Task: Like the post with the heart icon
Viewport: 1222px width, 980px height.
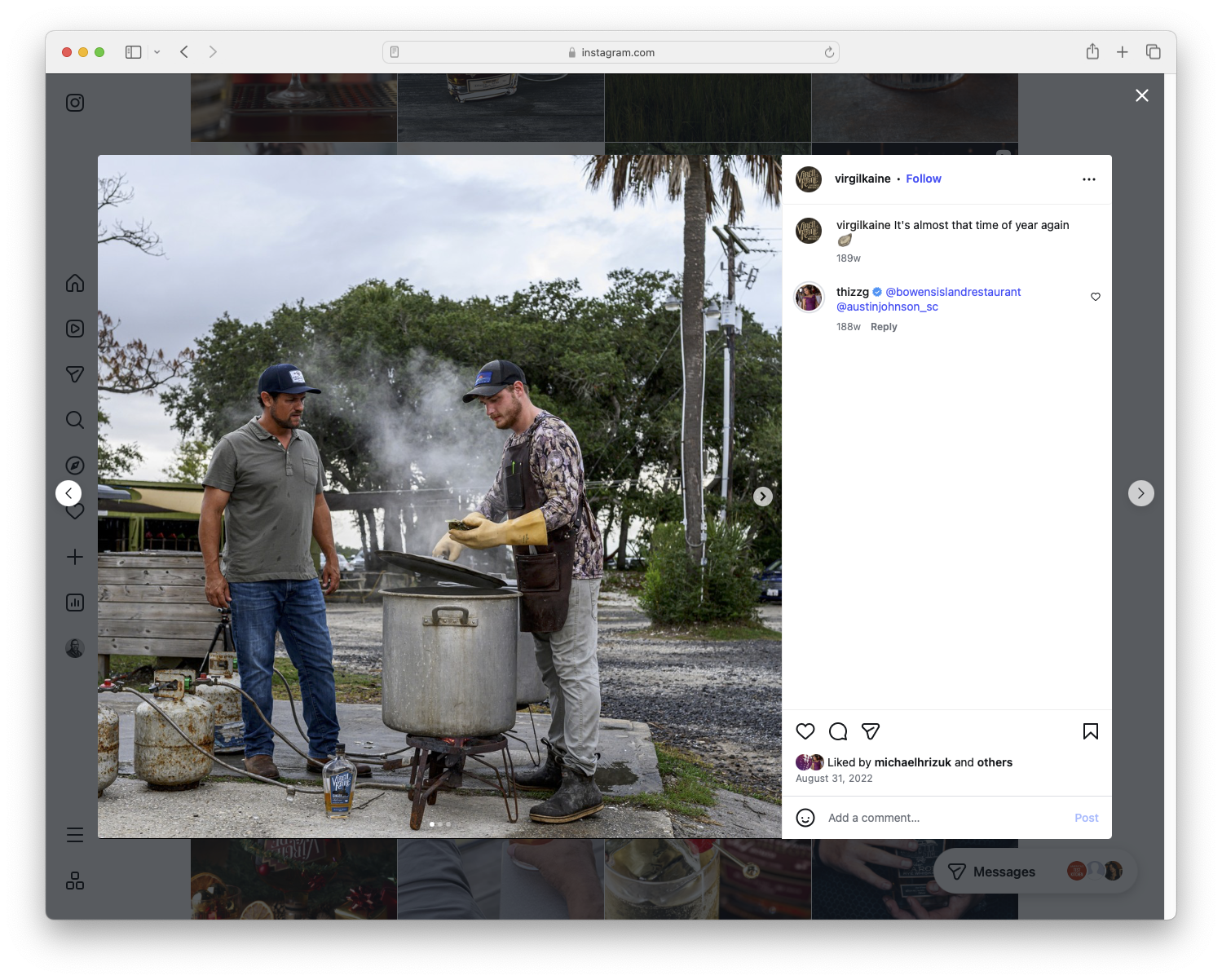Action: 805,731
